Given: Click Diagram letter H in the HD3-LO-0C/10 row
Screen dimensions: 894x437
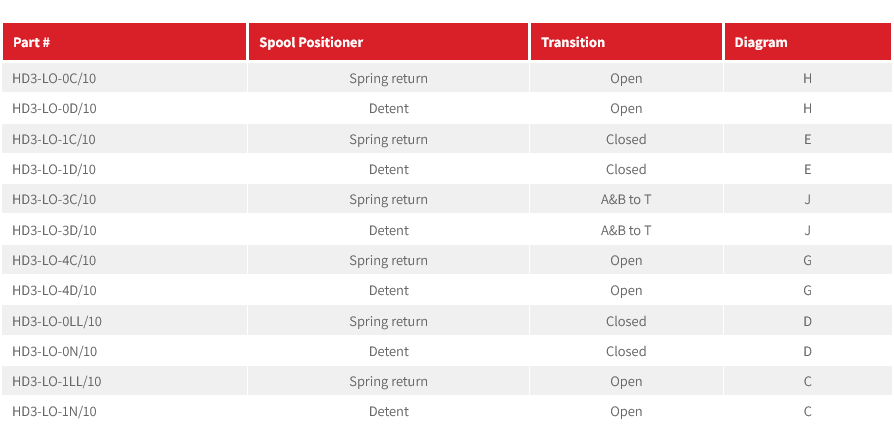Looking at the screenshot, I should click(x=807, y=78).
